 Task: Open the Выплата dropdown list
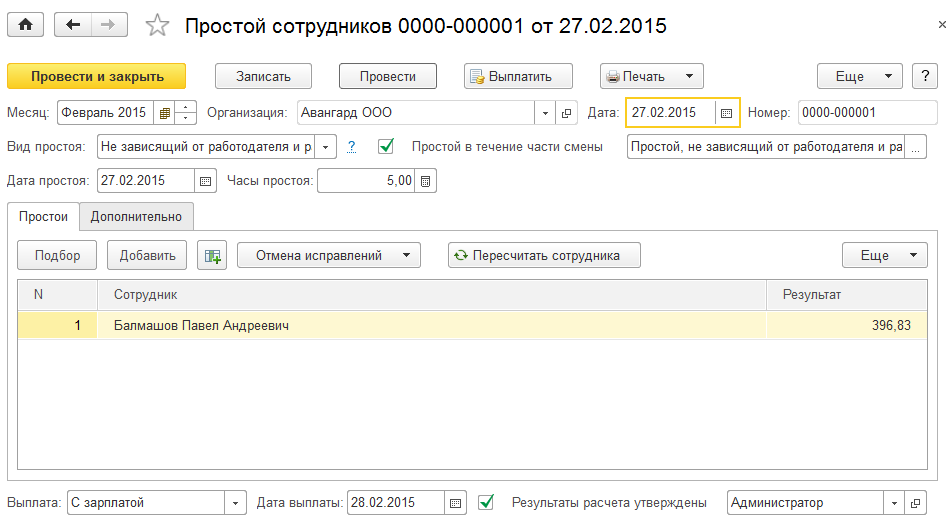coord(235,503)
